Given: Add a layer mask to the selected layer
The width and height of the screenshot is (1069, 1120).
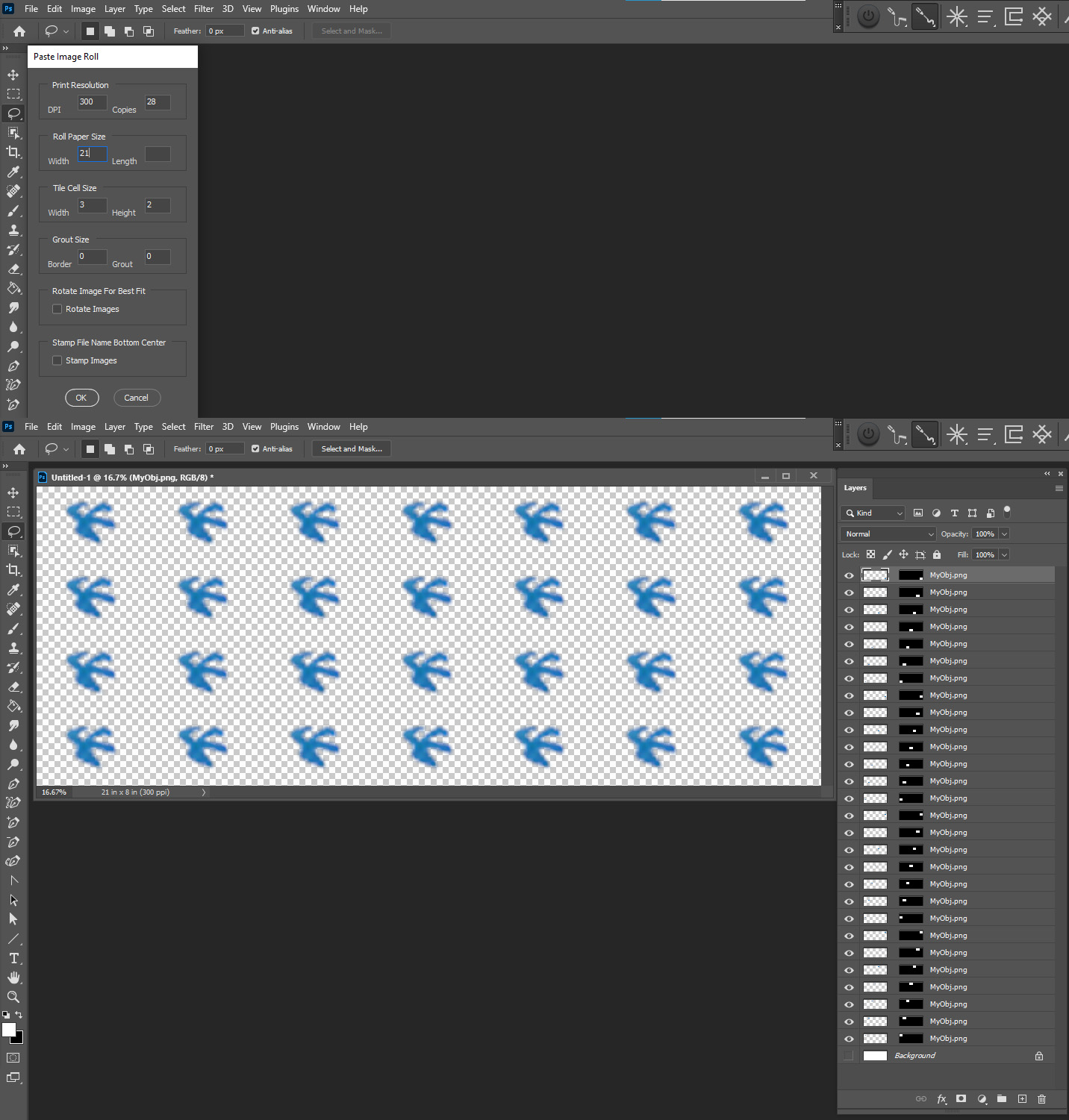Looking at the screenshot, I should [x=962, y=1098].
